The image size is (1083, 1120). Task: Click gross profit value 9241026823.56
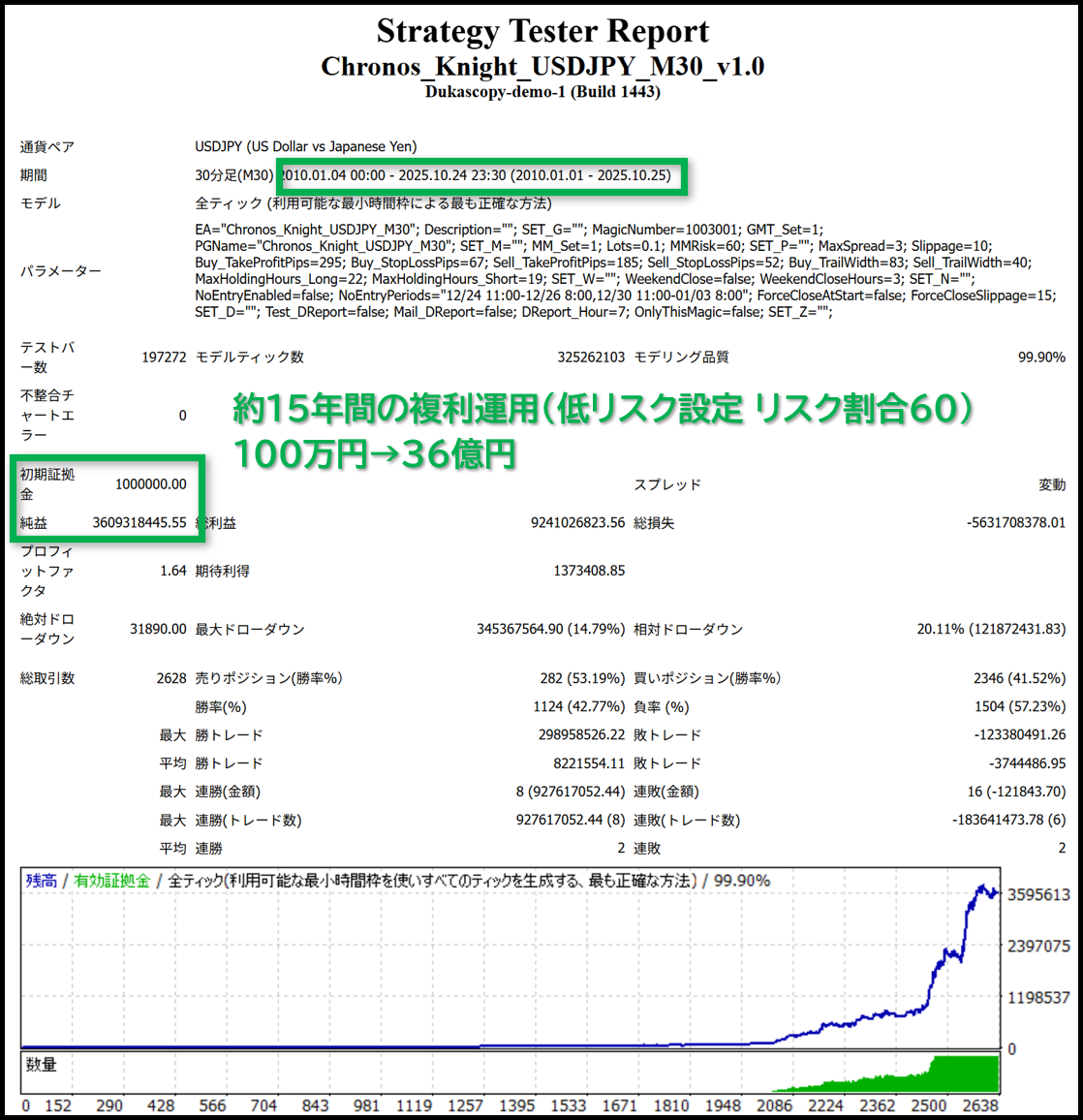point(578,523)
